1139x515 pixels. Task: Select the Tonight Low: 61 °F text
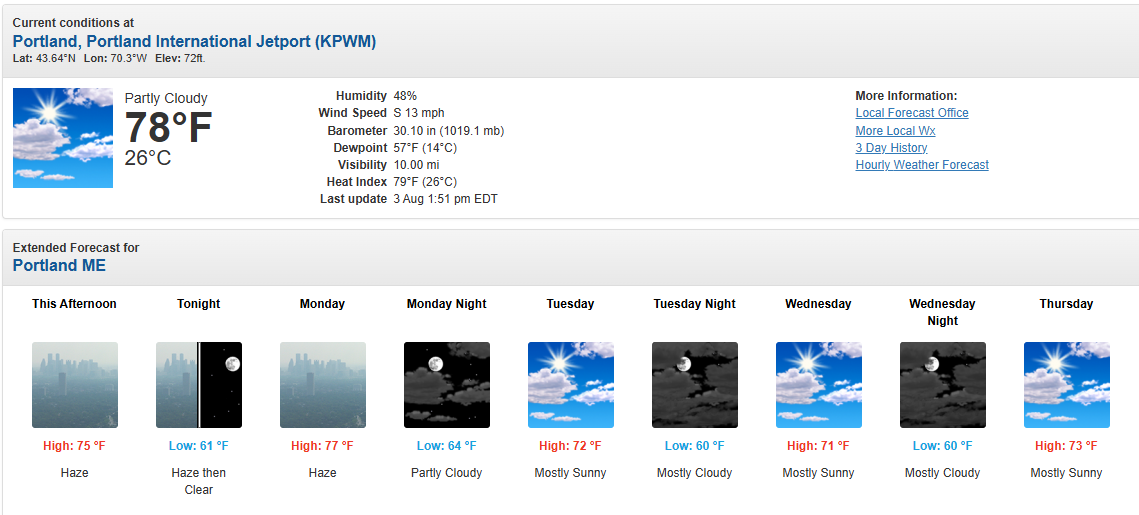(199, 445)
